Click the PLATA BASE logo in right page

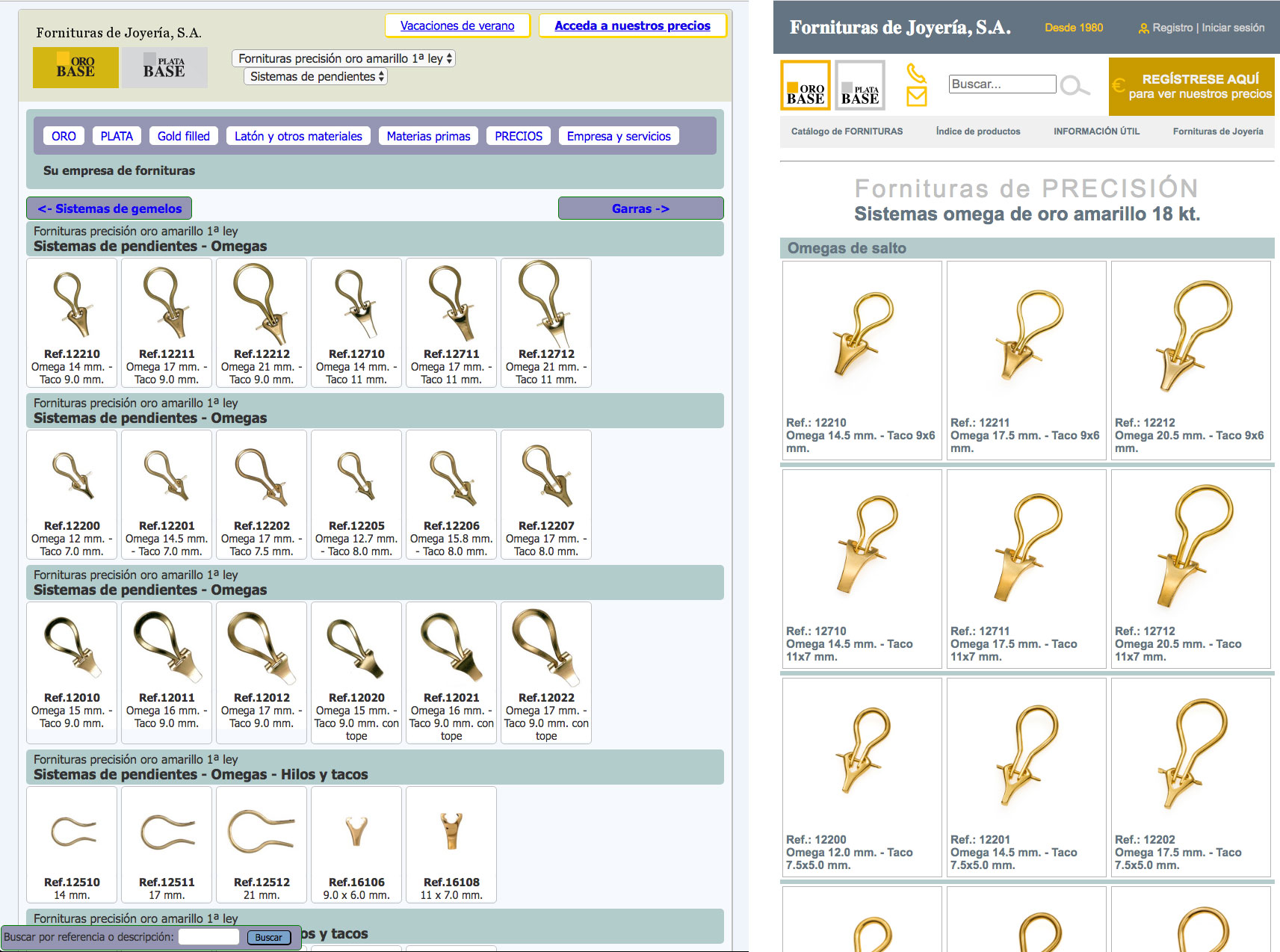[x=860, y=85]
